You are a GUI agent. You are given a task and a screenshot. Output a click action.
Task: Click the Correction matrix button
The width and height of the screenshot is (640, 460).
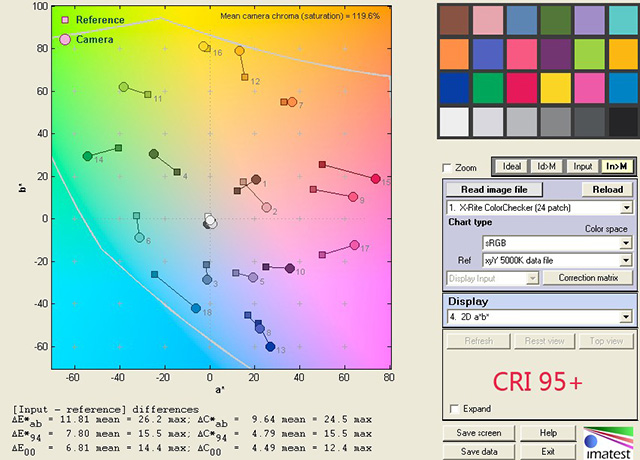coord(588,278)
